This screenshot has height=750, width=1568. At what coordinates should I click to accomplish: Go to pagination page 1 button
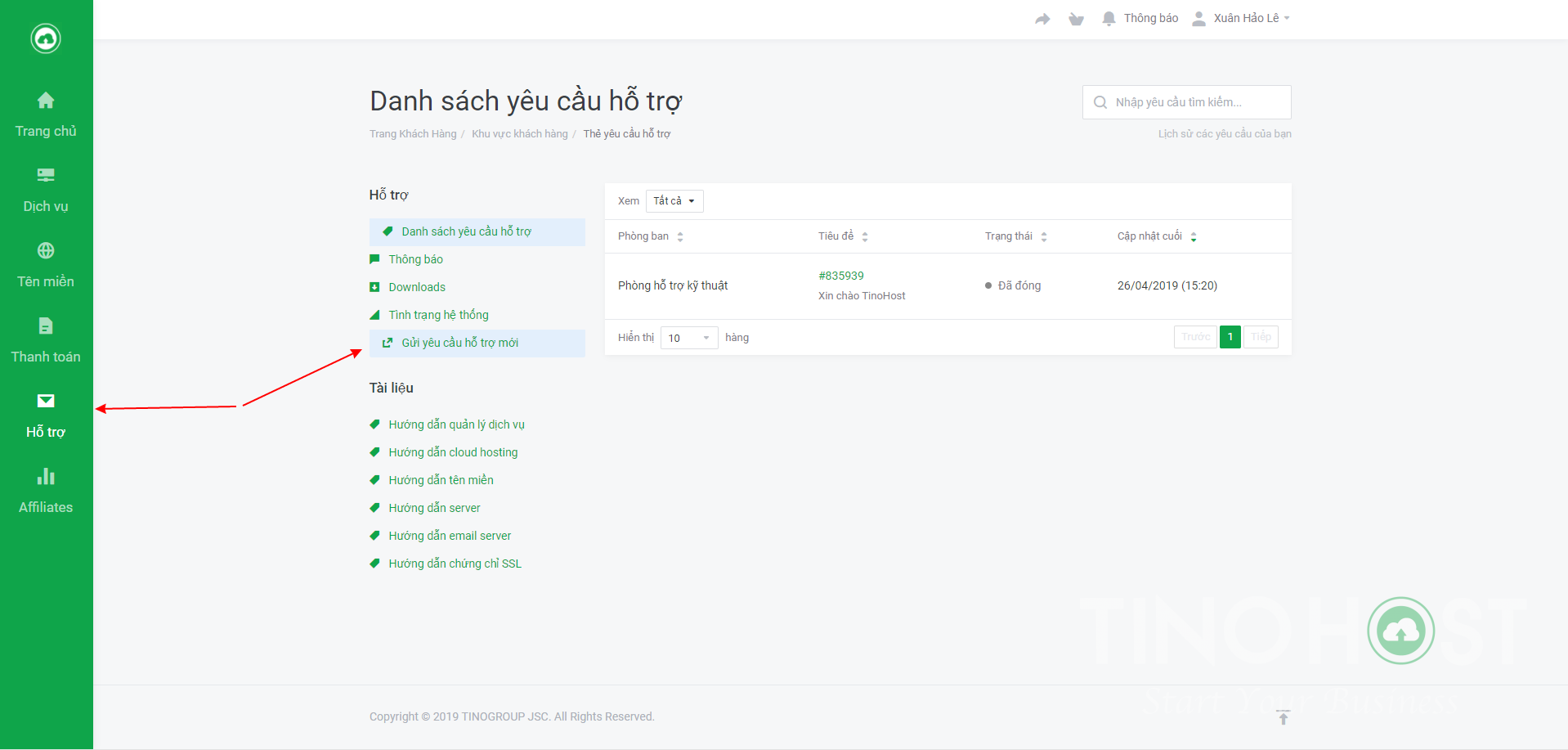1230,337
